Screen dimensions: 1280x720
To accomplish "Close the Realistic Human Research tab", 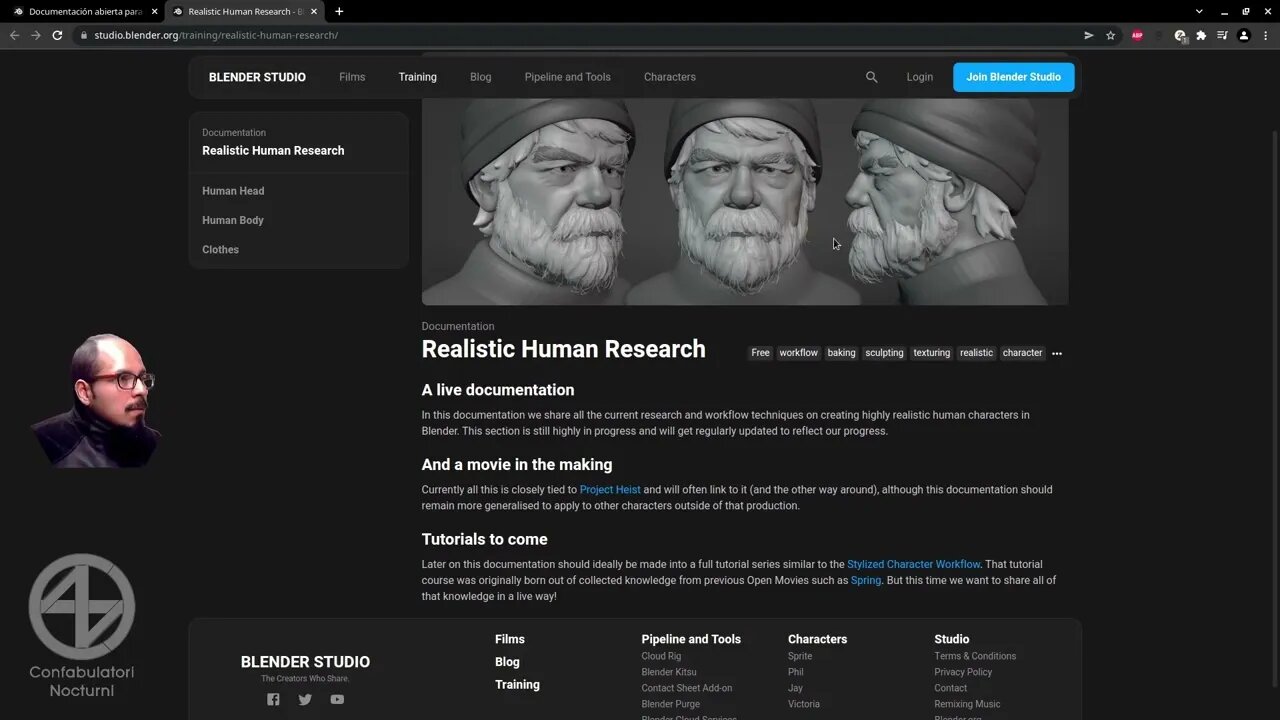I will pos(313,12).
